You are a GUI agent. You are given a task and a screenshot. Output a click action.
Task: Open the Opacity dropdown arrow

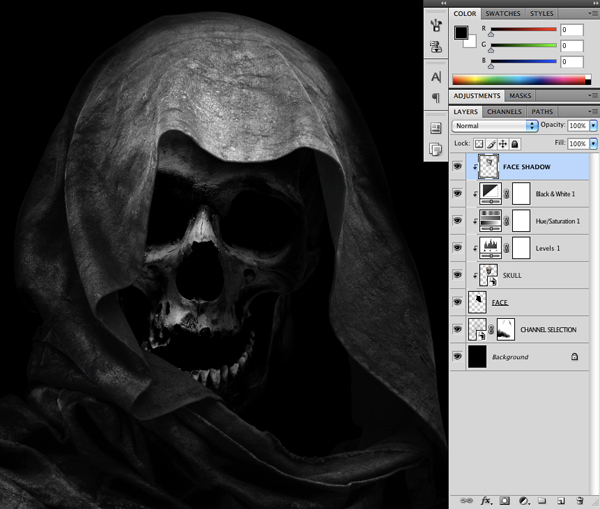(594, 126)
